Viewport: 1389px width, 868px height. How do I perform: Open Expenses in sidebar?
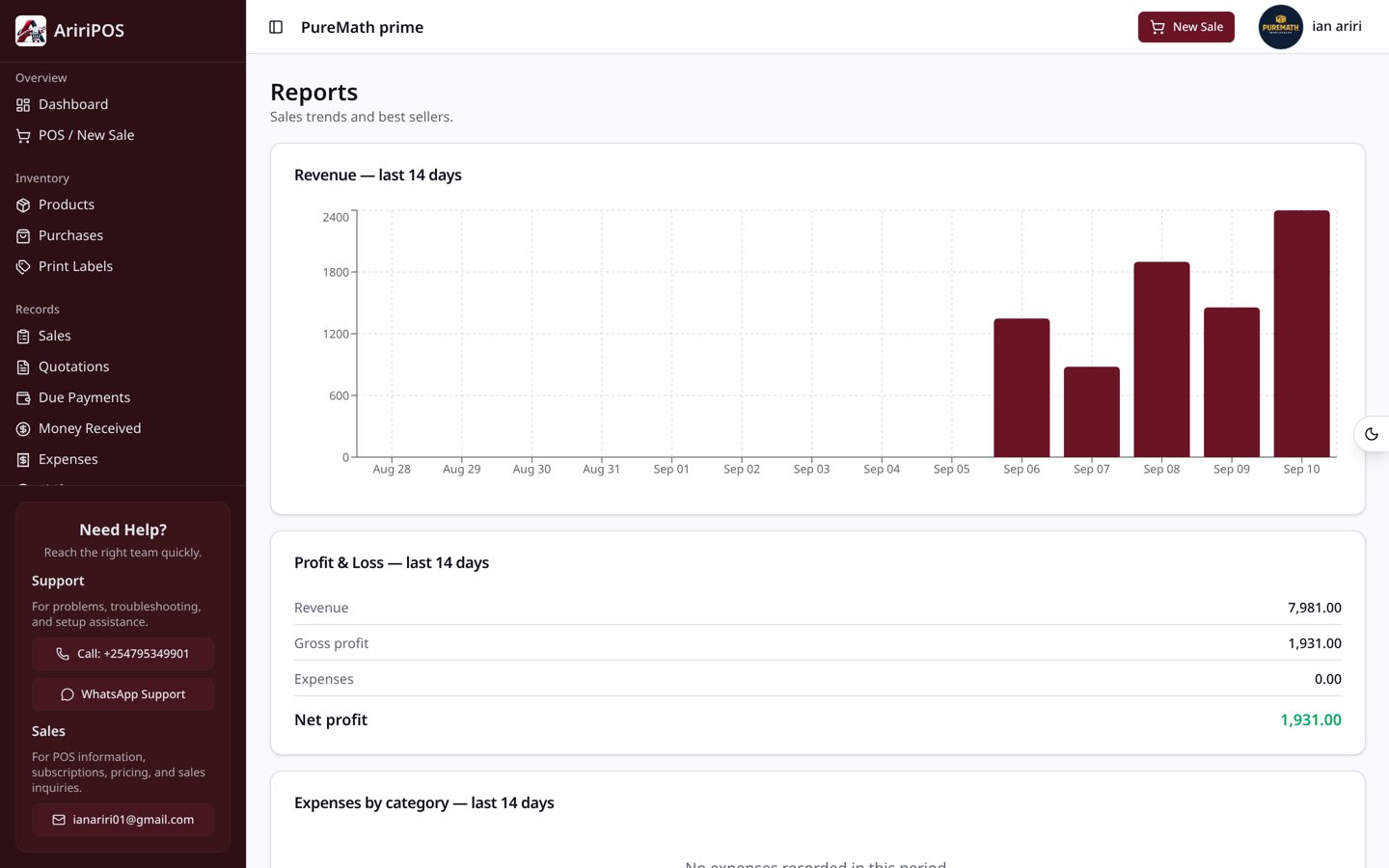[123, 459]
